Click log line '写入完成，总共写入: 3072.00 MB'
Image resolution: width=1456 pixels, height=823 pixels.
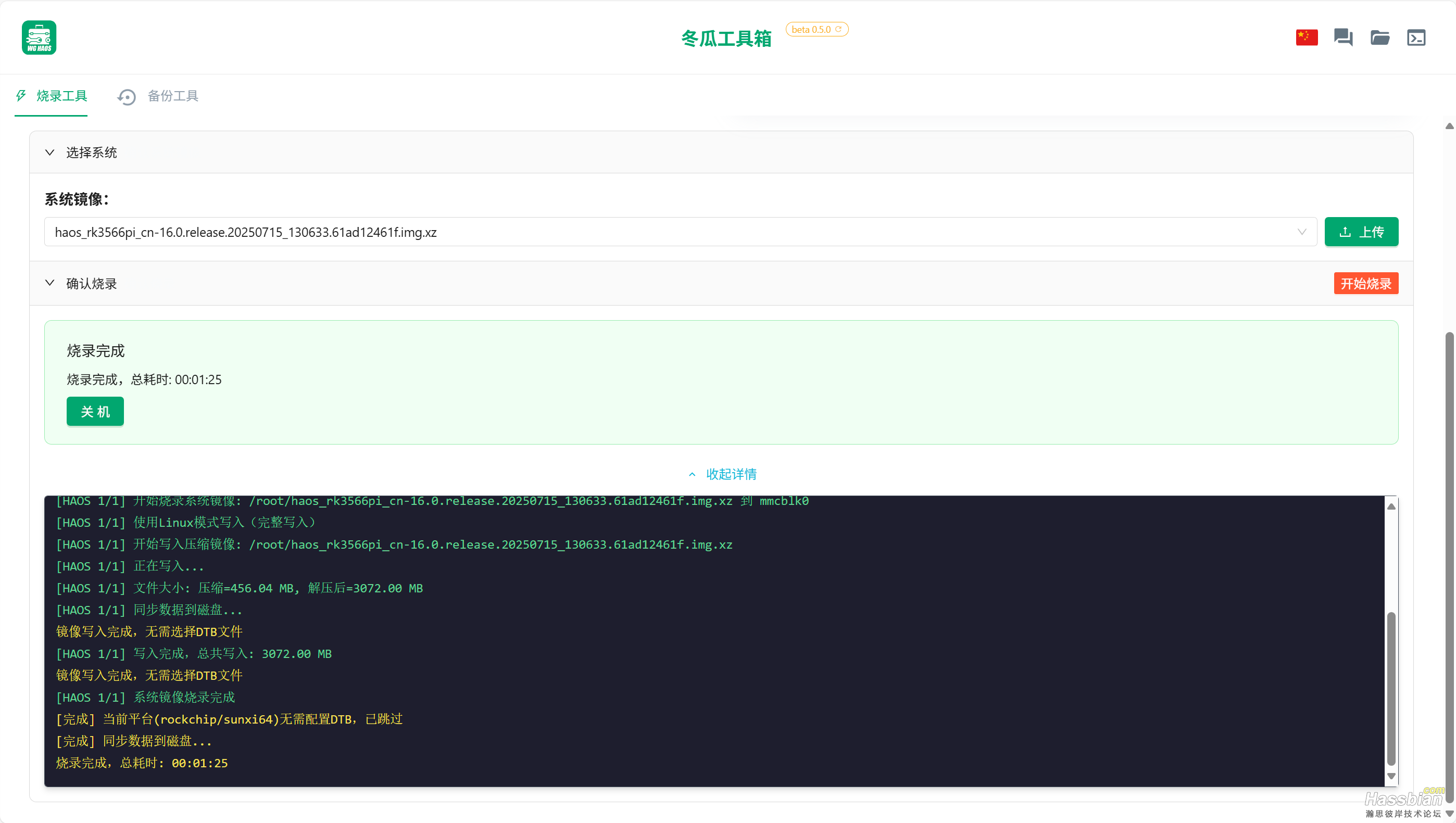click(193, 653)
